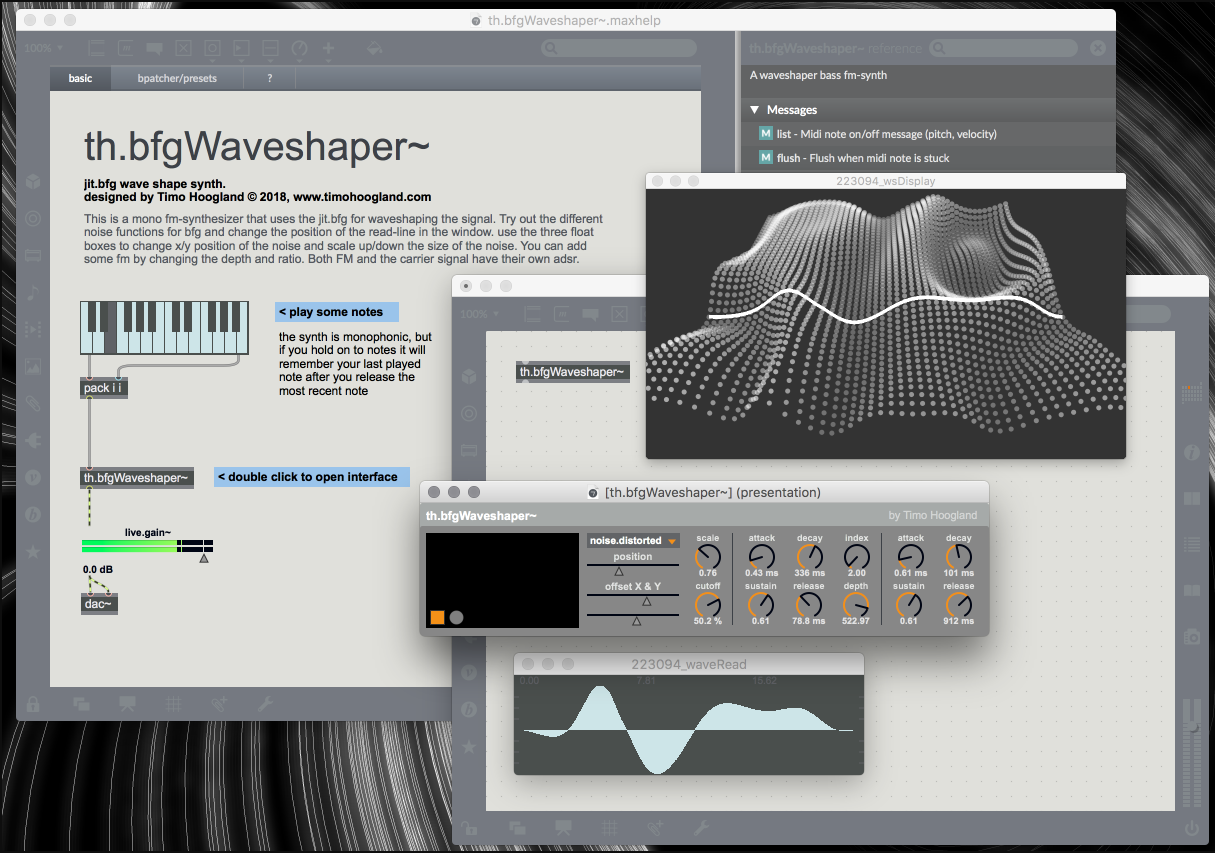
Task: Toggle the gray circle button in synth display
Action: click(x=457, y=617)
